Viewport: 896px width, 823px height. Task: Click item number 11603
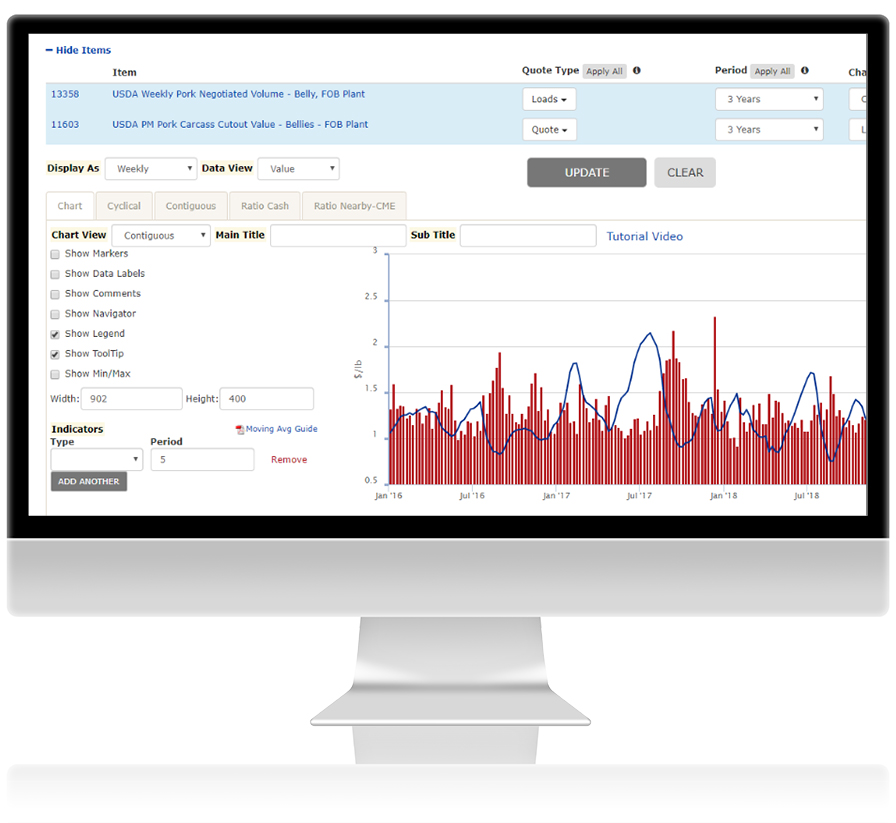pos(65,125)
